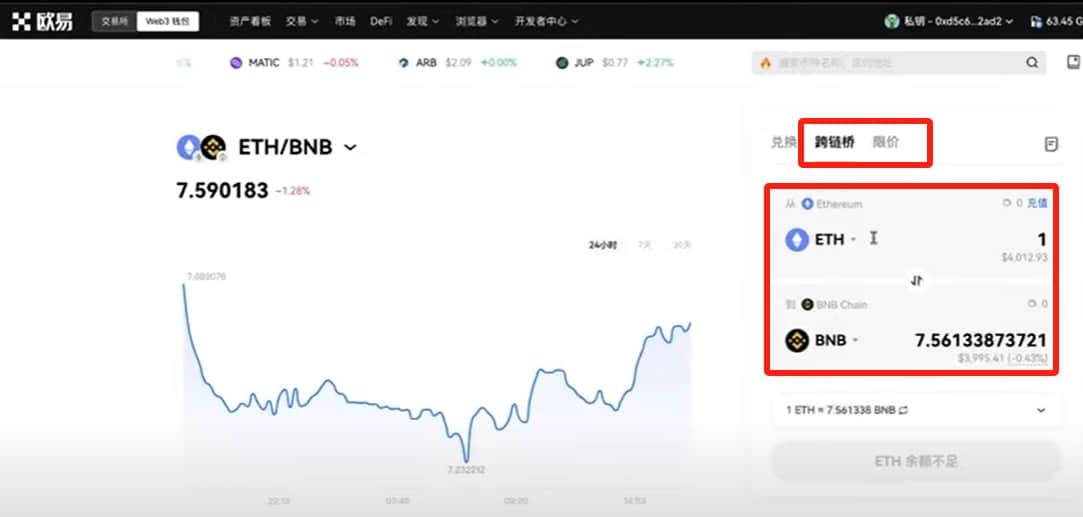Open the panel icon right of the search bar
Image resolution: width=1083 pixels, height=517 pixels.
pyautogui.click(x=1073, y=62)
